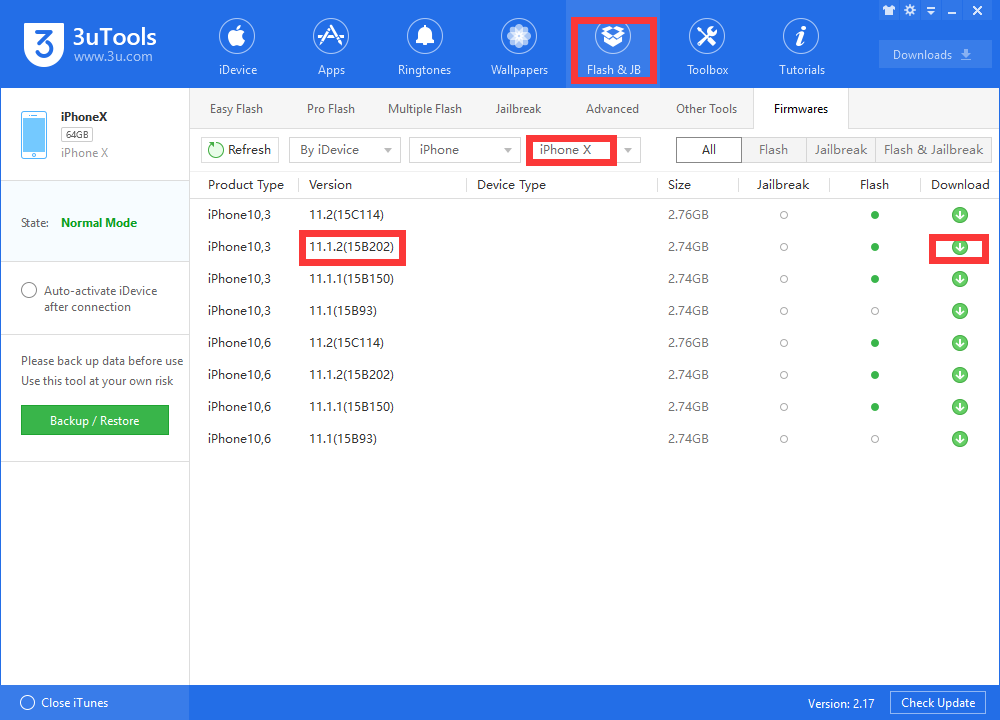Expand the iPhone X model dropdown
This screenshot has width=1000, height=720.
tap(628, 150)
